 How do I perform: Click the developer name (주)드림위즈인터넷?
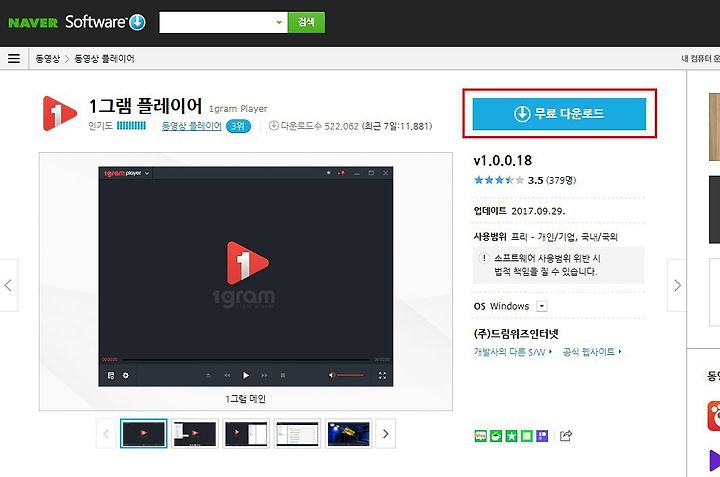516,334
